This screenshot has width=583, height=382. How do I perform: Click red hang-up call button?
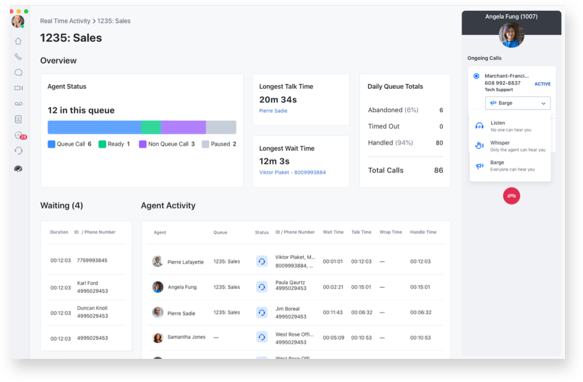click(x=511, y=196)
